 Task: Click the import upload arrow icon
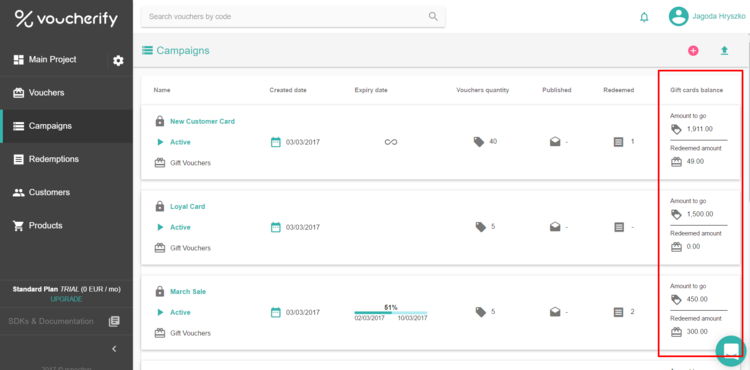(x=724, y=50)
